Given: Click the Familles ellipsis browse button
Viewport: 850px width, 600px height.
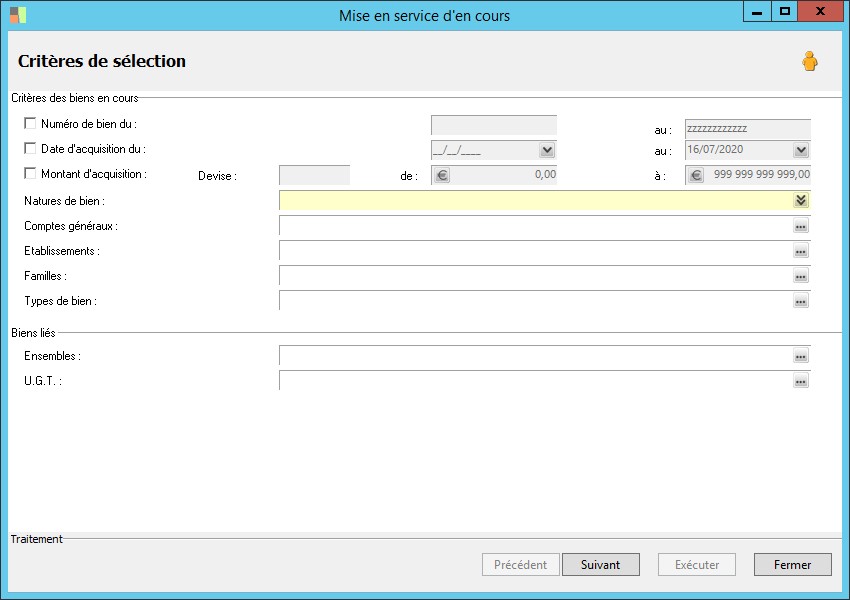Looking at the screenshot, I should click(x=801, y=276).
